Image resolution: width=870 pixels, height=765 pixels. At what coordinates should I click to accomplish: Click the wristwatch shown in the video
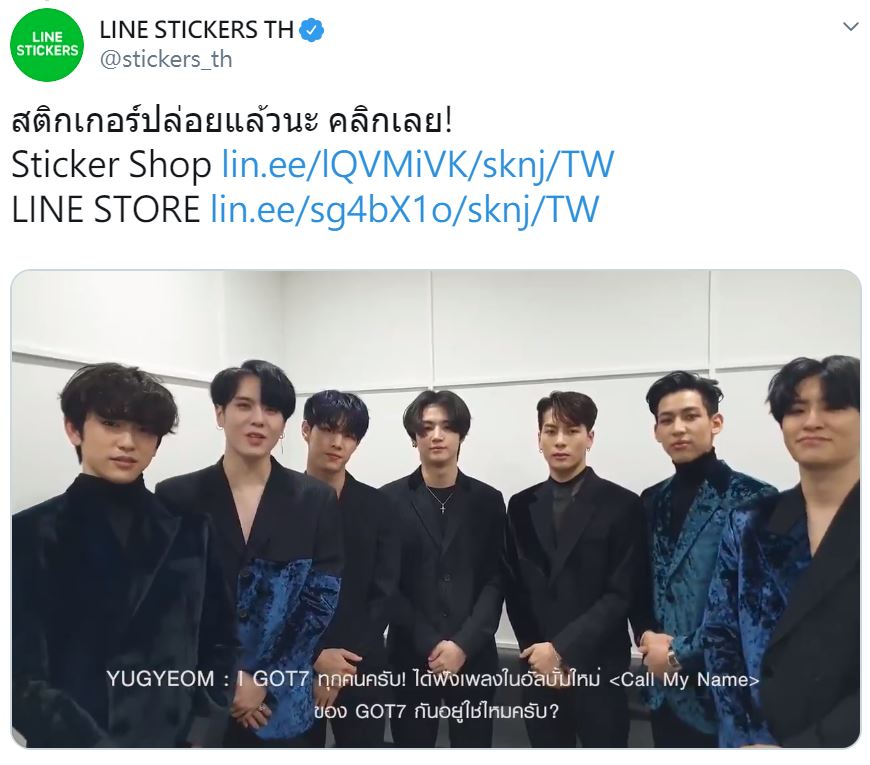[x=672, y=657]
